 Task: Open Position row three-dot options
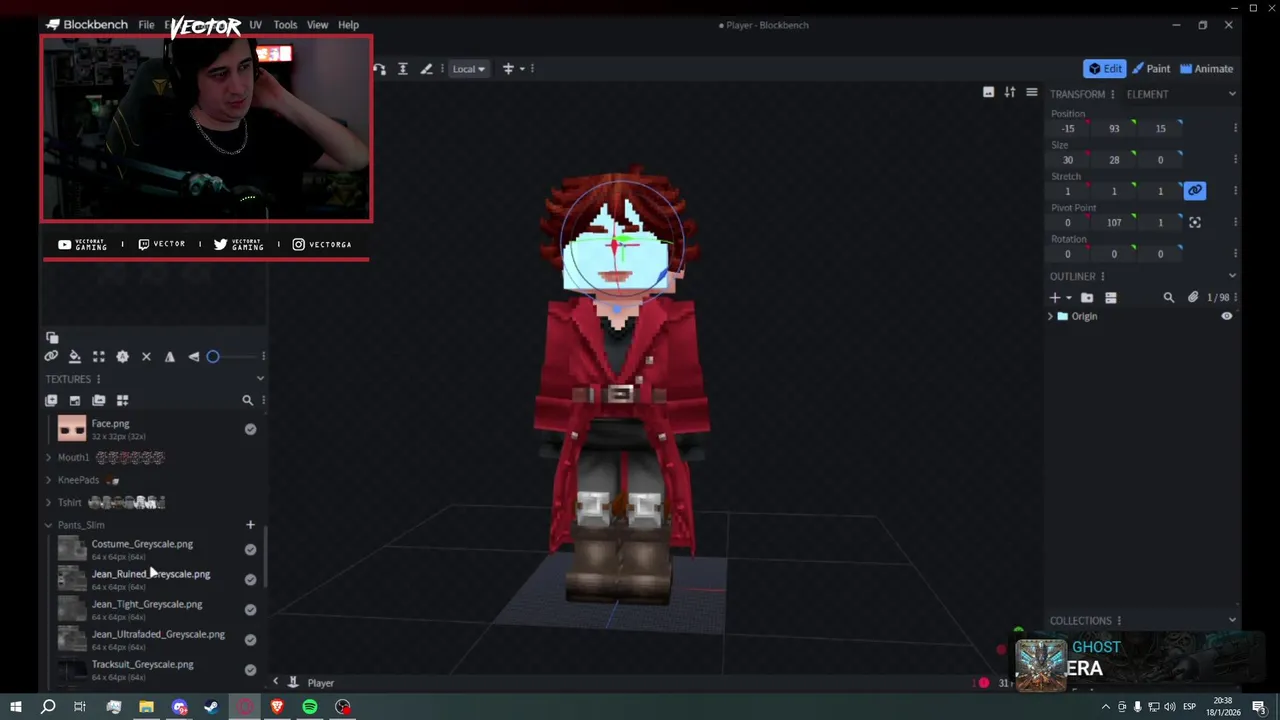coord(1235,128)
